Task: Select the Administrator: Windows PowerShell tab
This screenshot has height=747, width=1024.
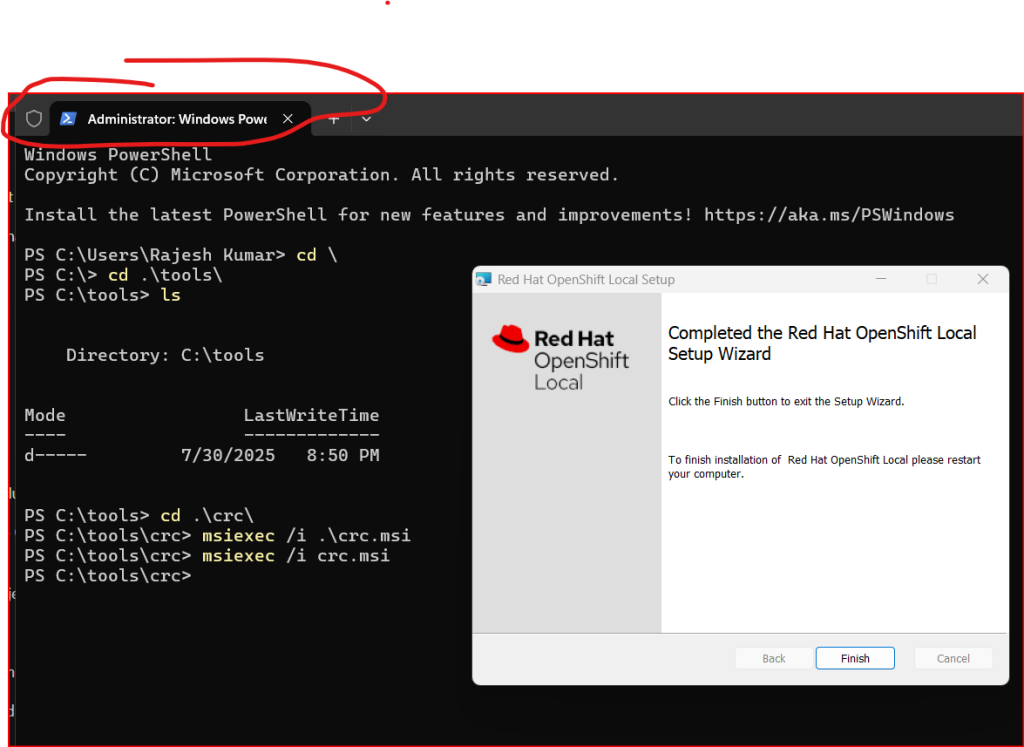Action: click(176, 119)
